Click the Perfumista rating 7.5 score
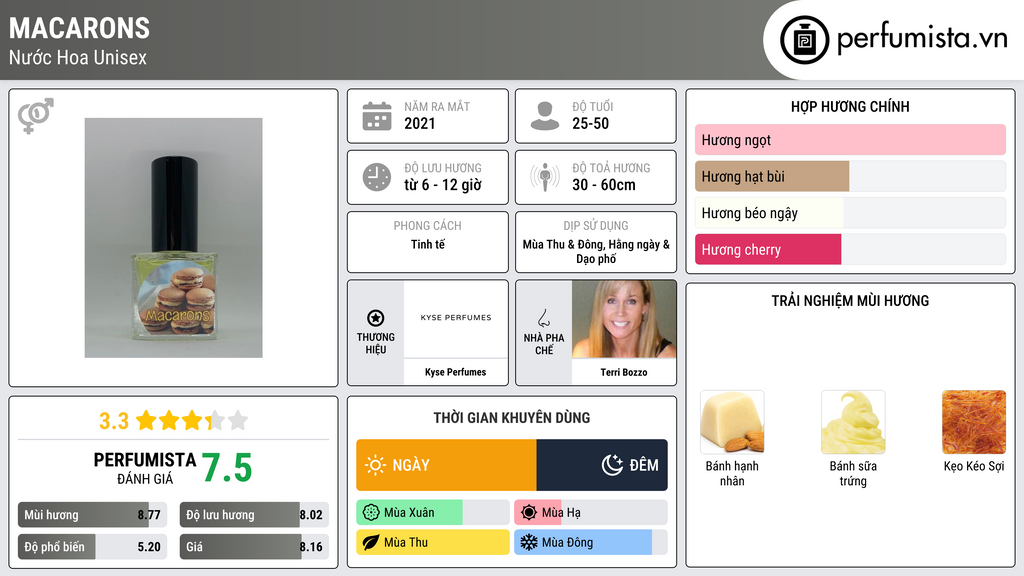This screenshot has width=1024, height=576. point(227,468)
